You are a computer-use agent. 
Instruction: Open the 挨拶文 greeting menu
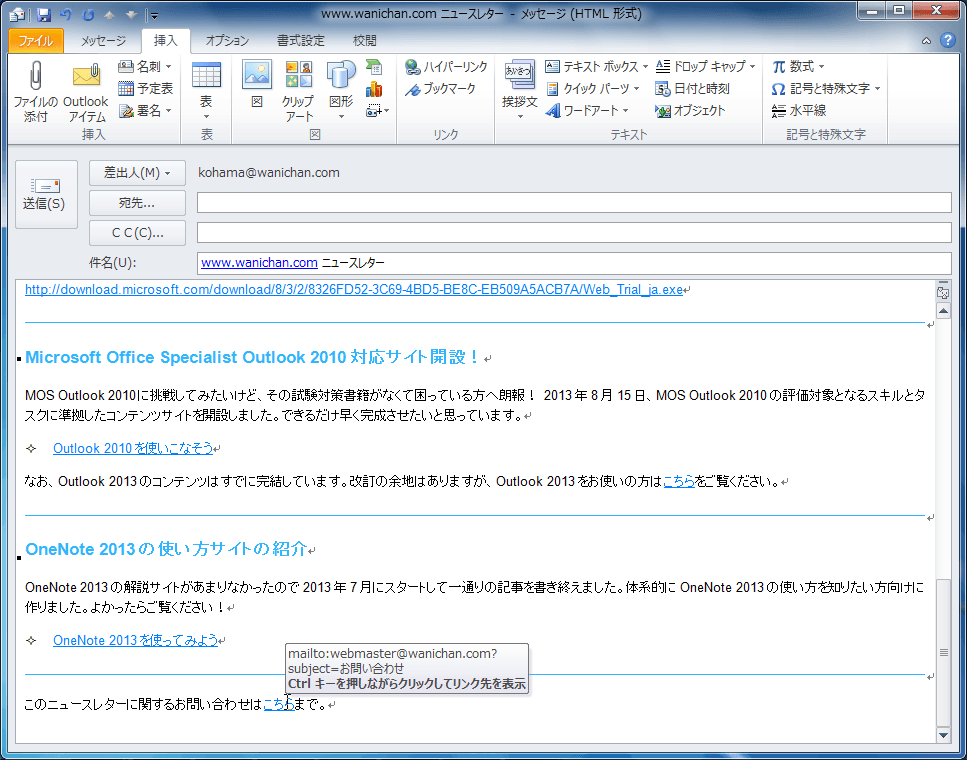pyautogui.click(x=520, y=91)
